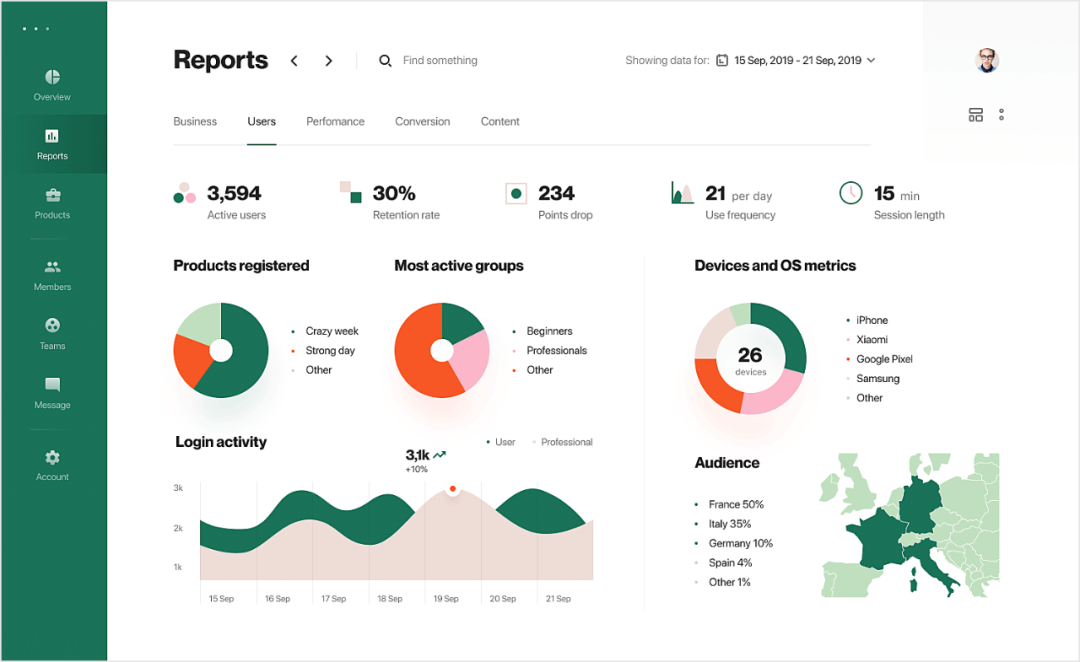Image resolution: width=1080 pixels, height=662 pixels.
Task: Open the Members people icon
Action: 52,267
